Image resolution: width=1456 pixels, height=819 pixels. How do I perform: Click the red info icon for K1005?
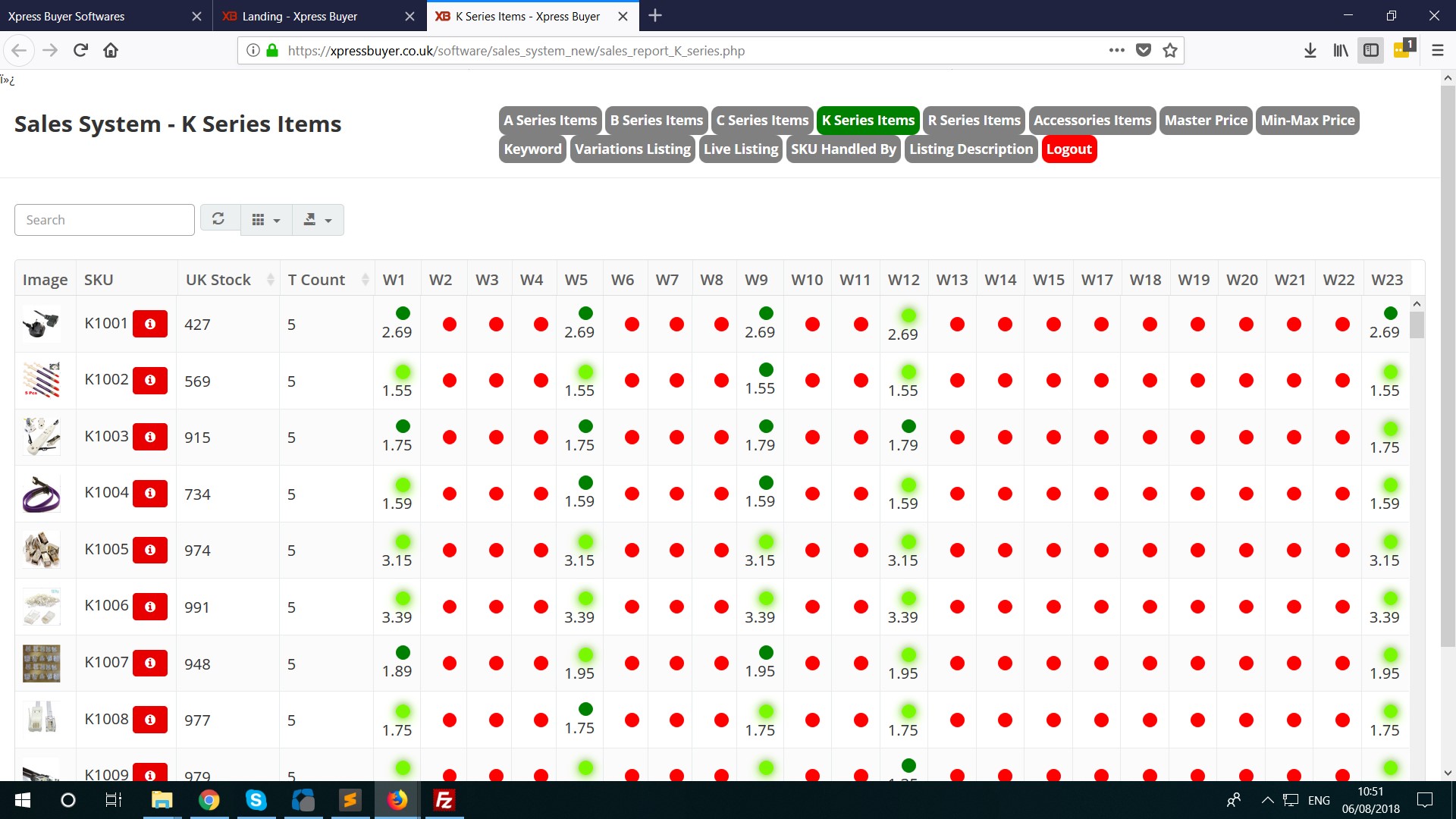point(150,550)
